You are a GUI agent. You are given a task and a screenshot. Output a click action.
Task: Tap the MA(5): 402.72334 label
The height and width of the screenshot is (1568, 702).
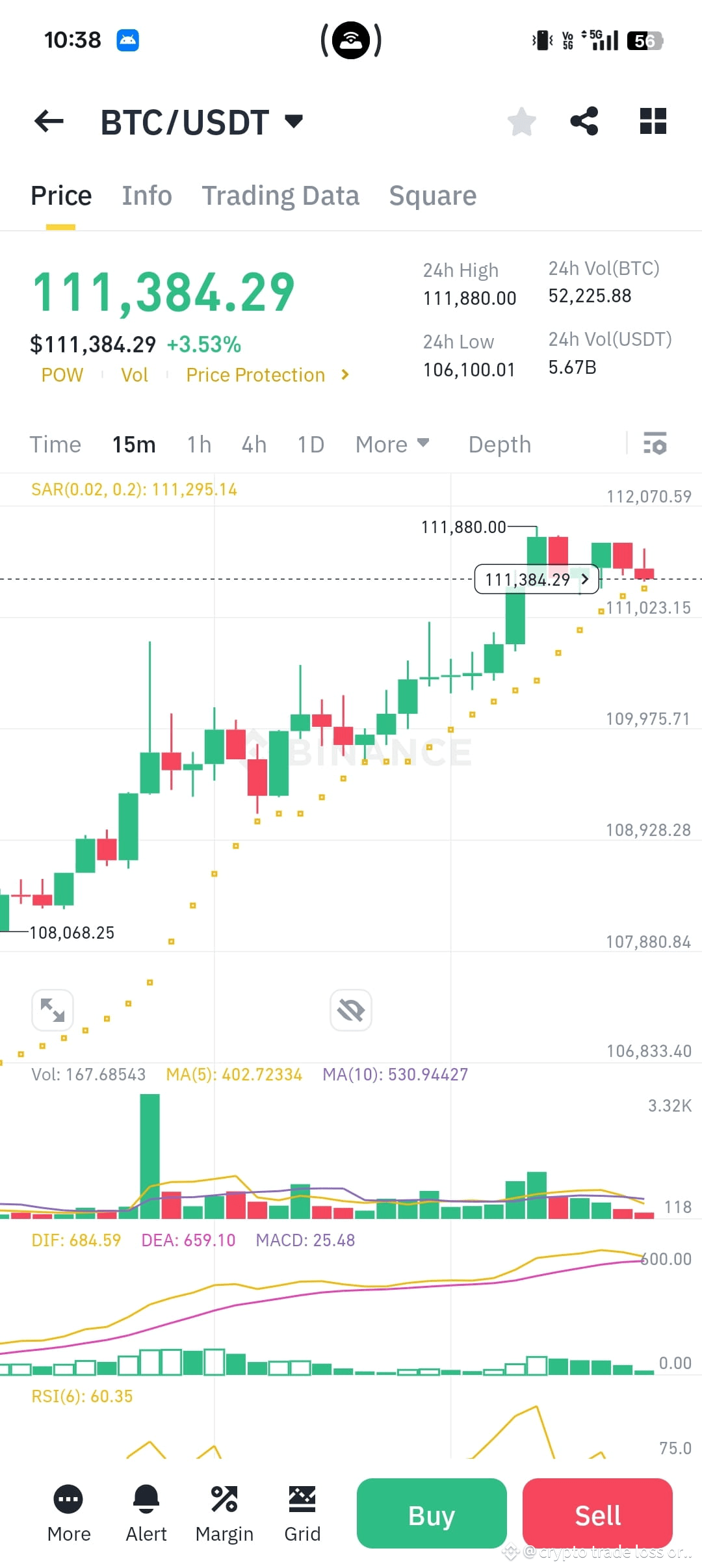234,1075
